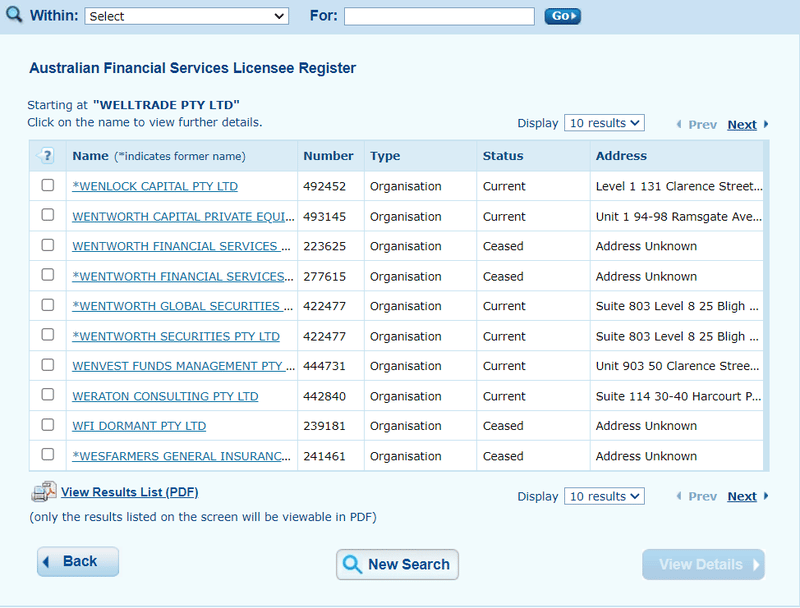Select checkbox for WFI DORMANT PTY LTD
800x608 pixels.
47,424
